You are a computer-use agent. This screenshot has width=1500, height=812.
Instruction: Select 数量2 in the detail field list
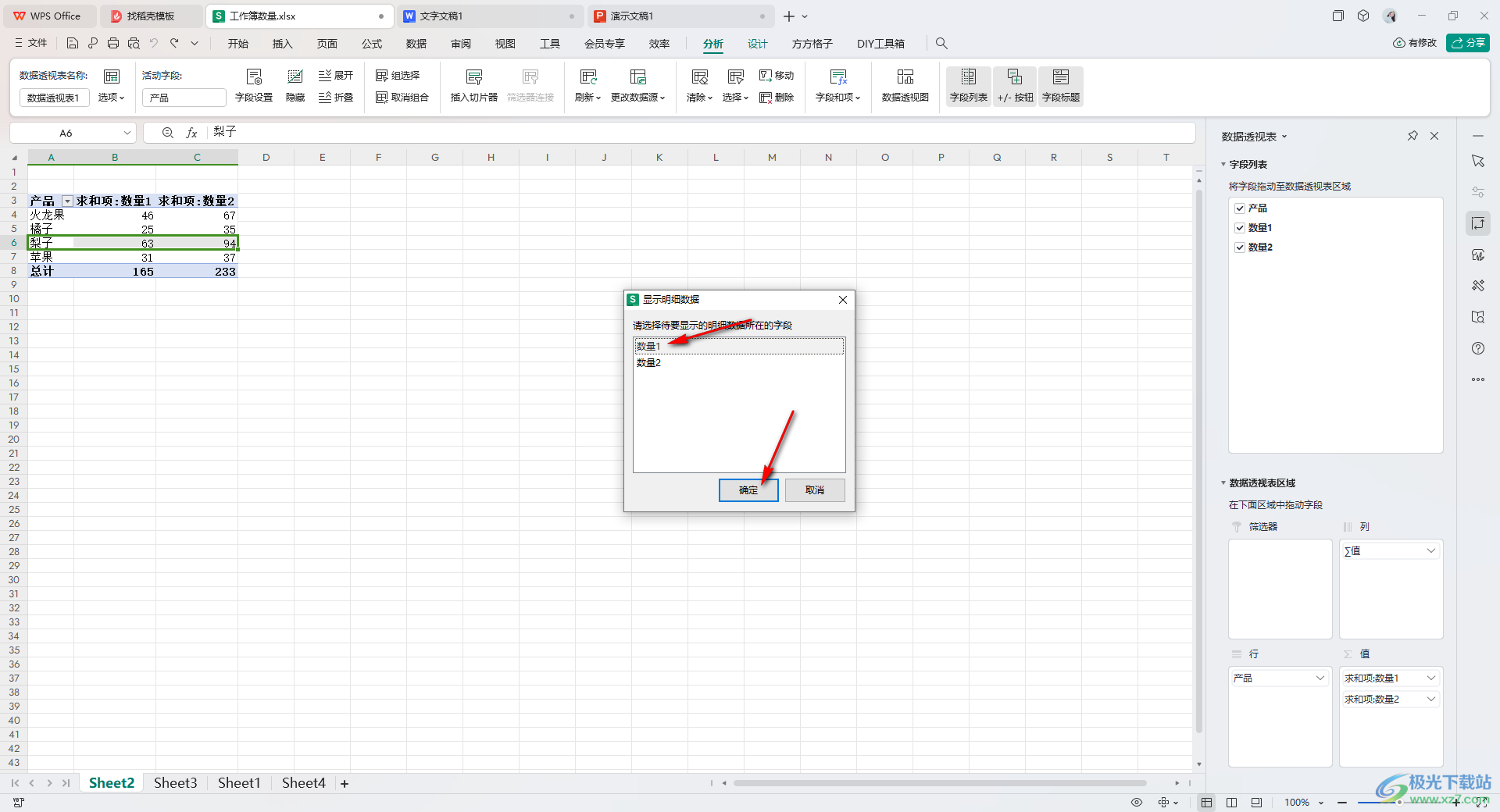pos(739,363)
